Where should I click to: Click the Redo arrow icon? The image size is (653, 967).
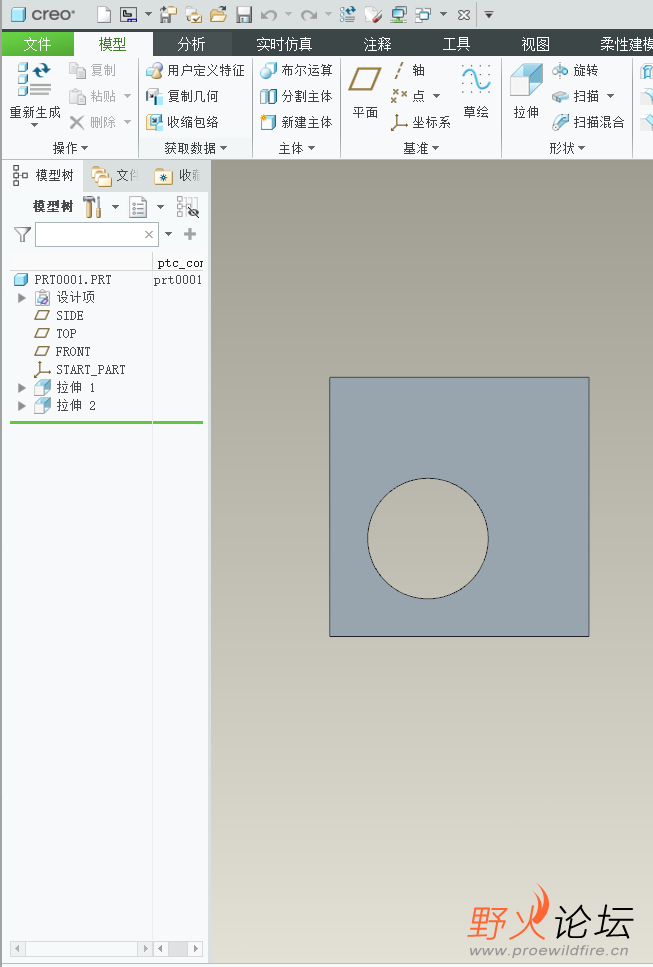click(x=309, y=14)
